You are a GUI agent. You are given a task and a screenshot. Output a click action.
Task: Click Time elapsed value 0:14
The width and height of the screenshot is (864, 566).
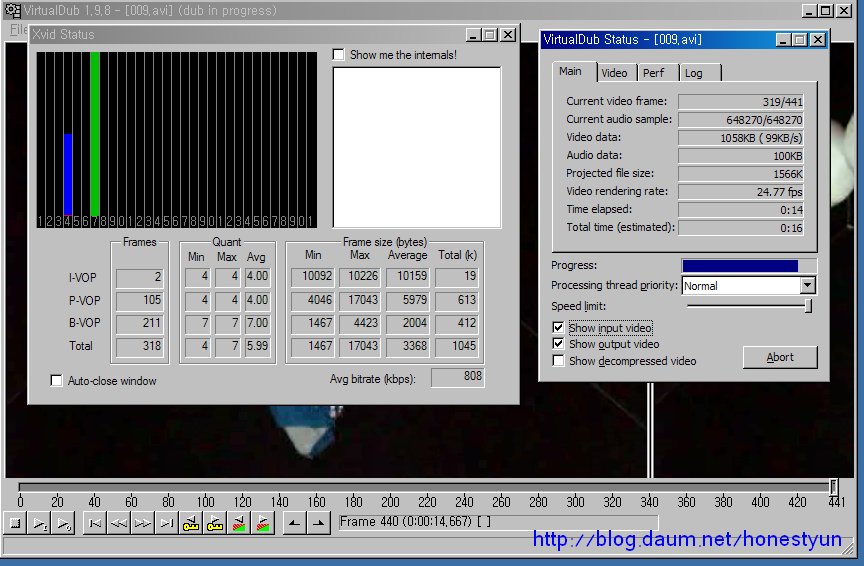click(x=741, y=210)
